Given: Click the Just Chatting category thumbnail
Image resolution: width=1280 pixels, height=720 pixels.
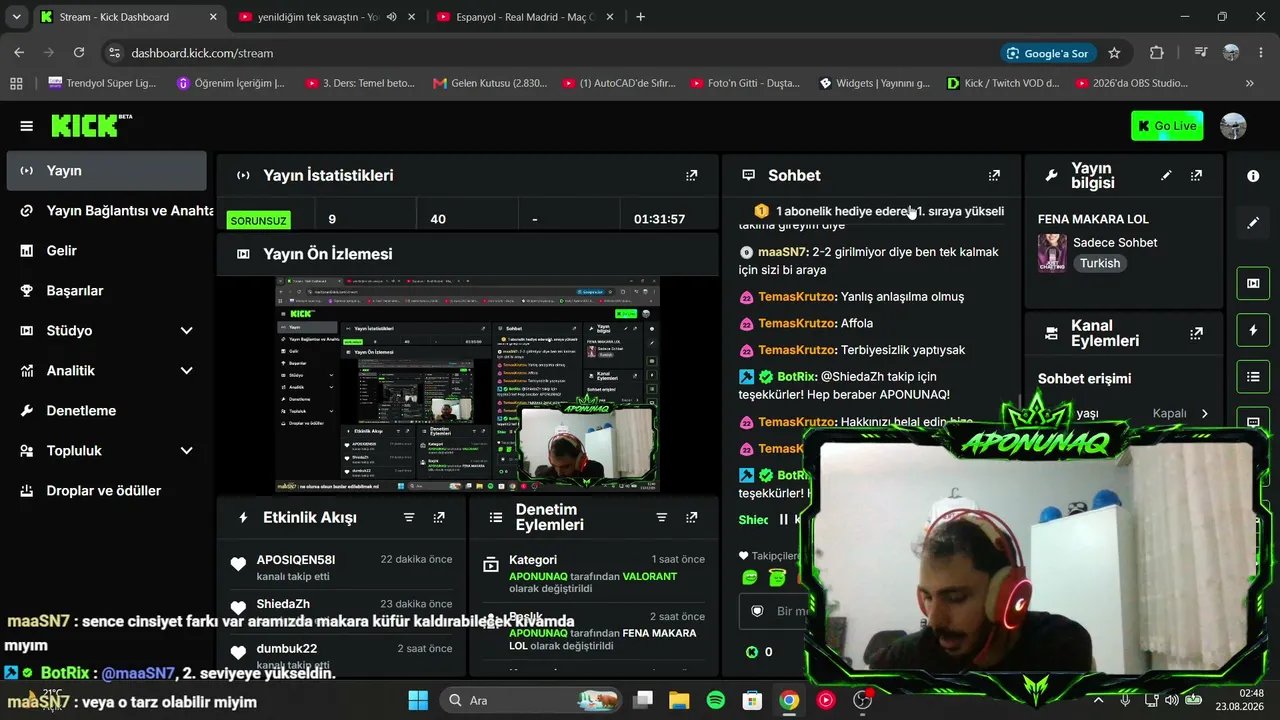Looking at the screenshot, I should click(x=1052, y=253).
